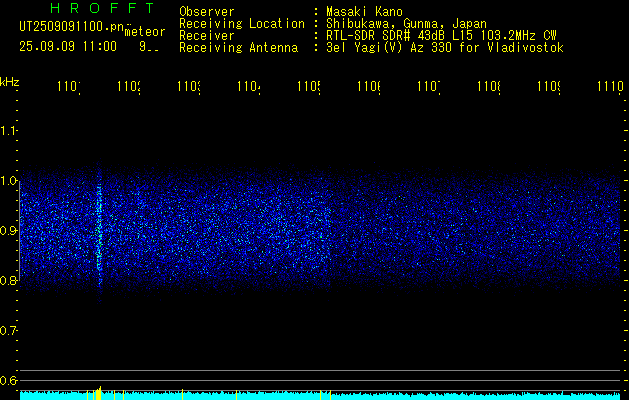The height and width of the screenshot is (400, 629).
Task: Click the Observer label
Action: pos(207,12)
